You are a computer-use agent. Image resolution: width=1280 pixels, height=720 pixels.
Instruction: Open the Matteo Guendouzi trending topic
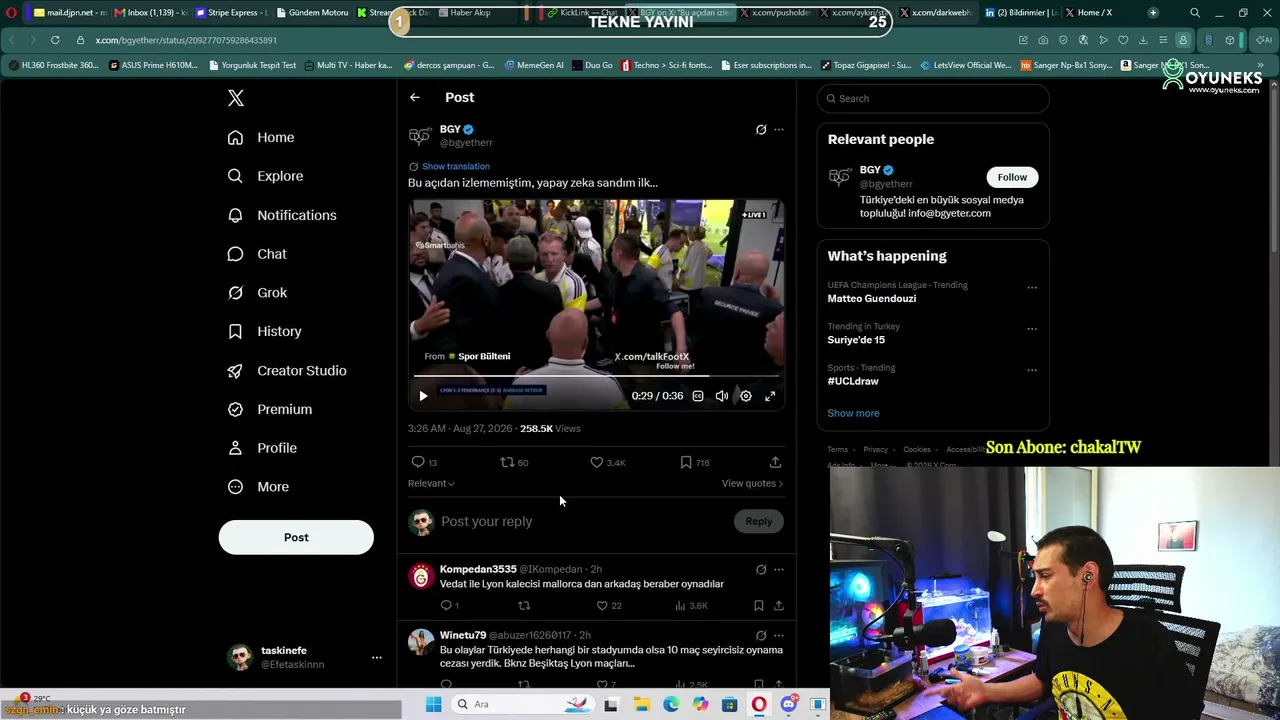click(871, 298)
